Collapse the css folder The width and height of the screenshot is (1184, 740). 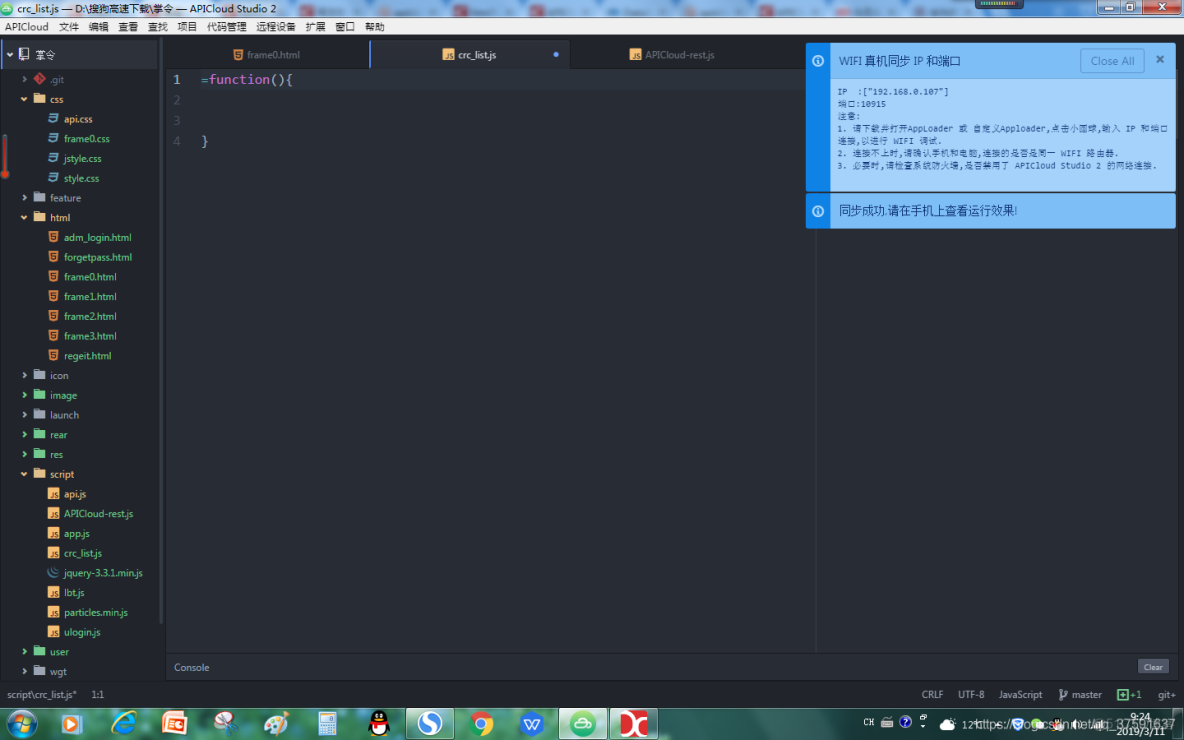pos(24,99)
